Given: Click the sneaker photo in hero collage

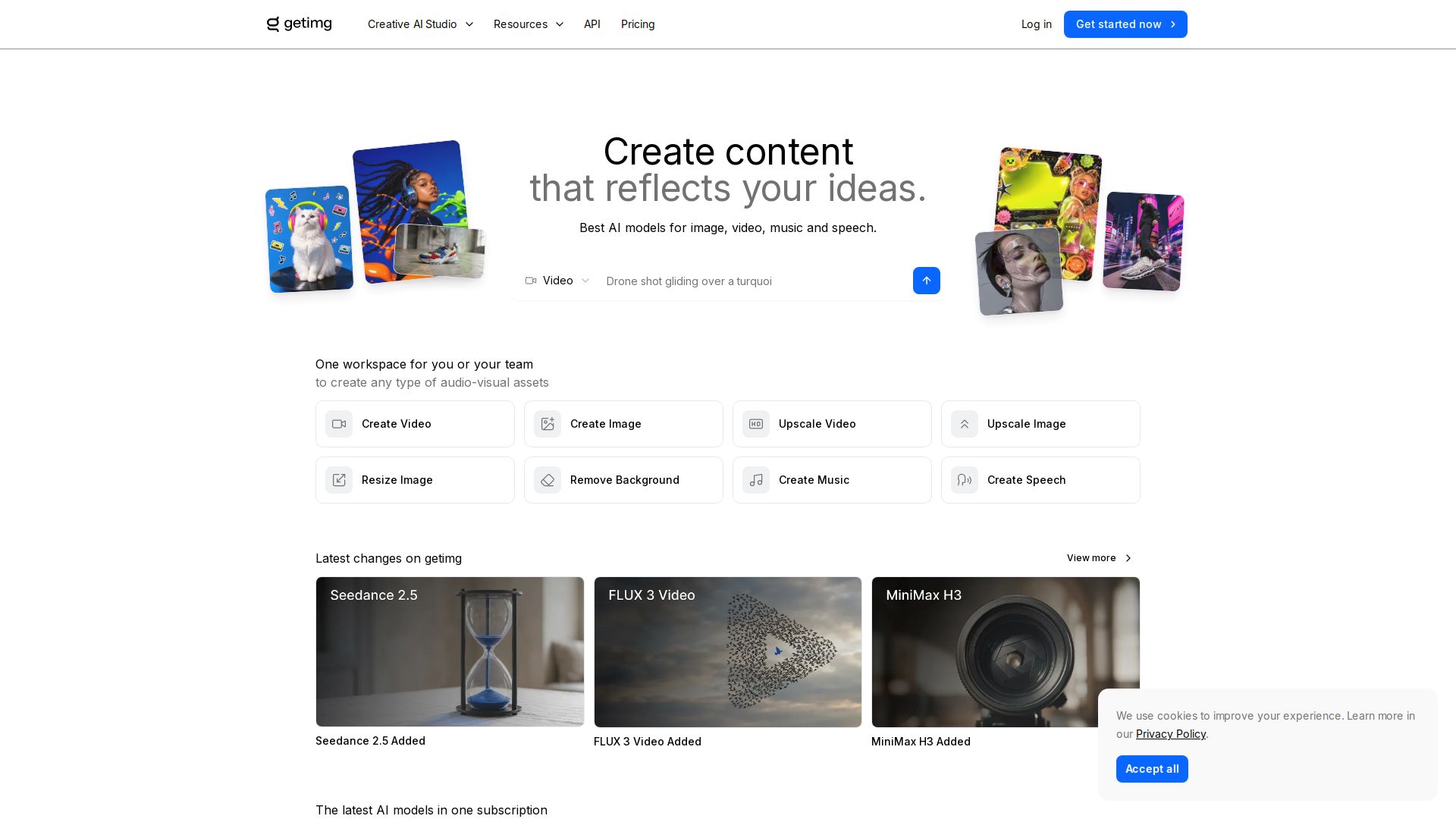Looking at the screenshot, I should pos(440,250).
